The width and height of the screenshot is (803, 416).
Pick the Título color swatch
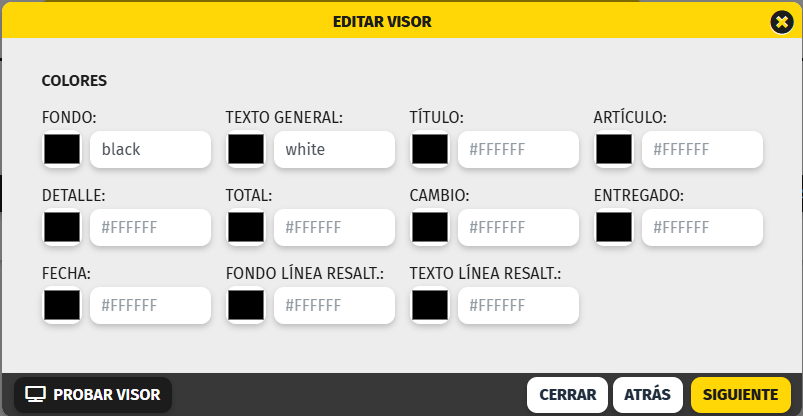430,150
